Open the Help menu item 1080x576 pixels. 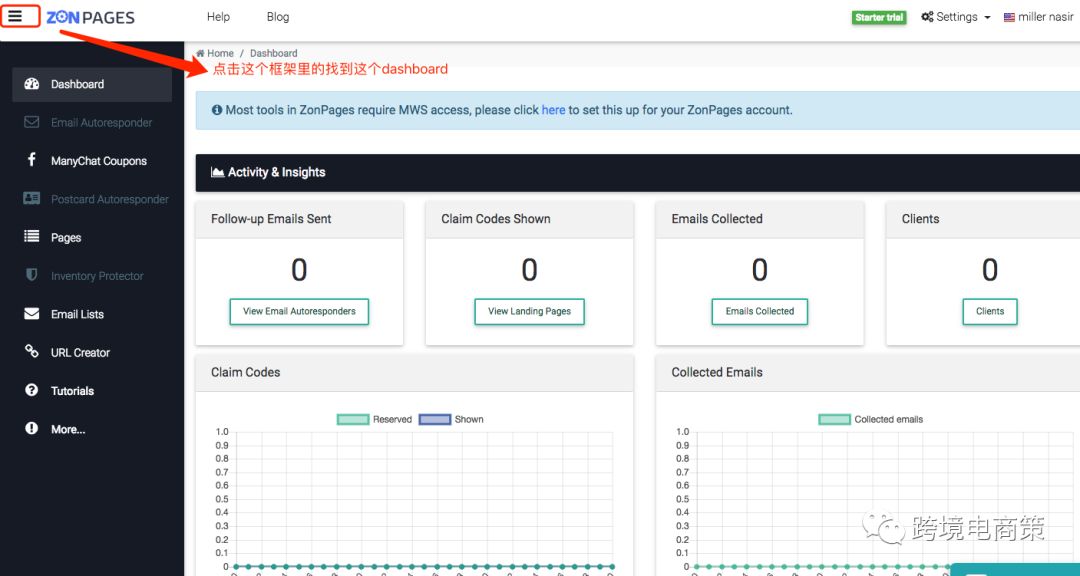click(x=218, y=17)
